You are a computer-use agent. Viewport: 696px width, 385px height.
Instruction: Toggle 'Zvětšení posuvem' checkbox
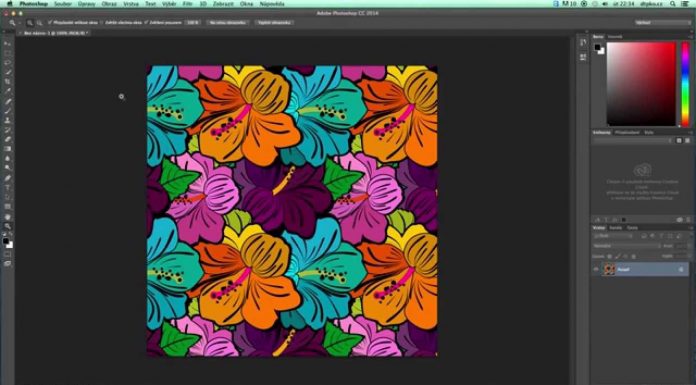(146, 22)
